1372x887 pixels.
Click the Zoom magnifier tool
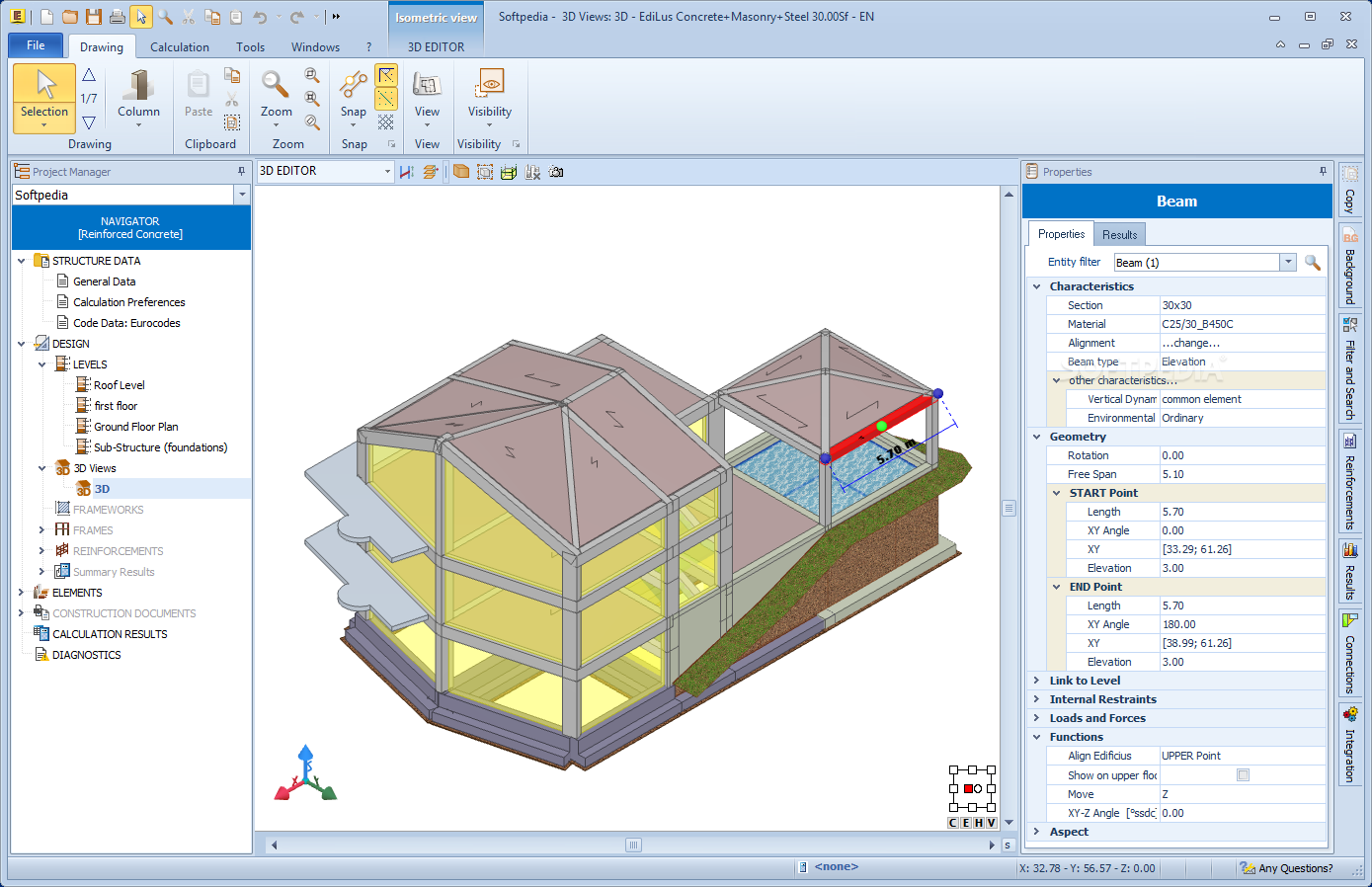pyautogui.click(x=277, y=98)
